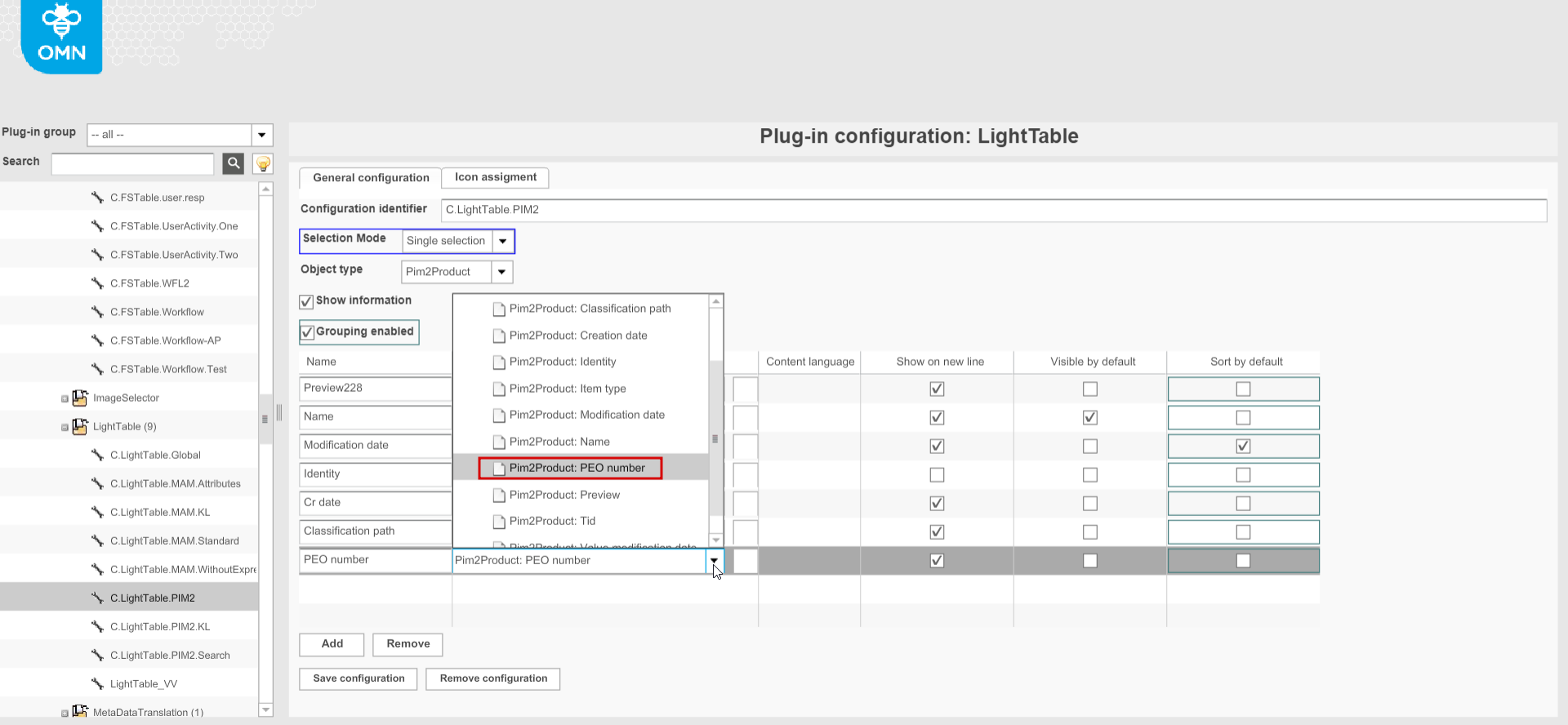The image size is (1568, 725).
Task: Click wrench icon beside C.FSTable.Workflow
Action: pos(97,312)
